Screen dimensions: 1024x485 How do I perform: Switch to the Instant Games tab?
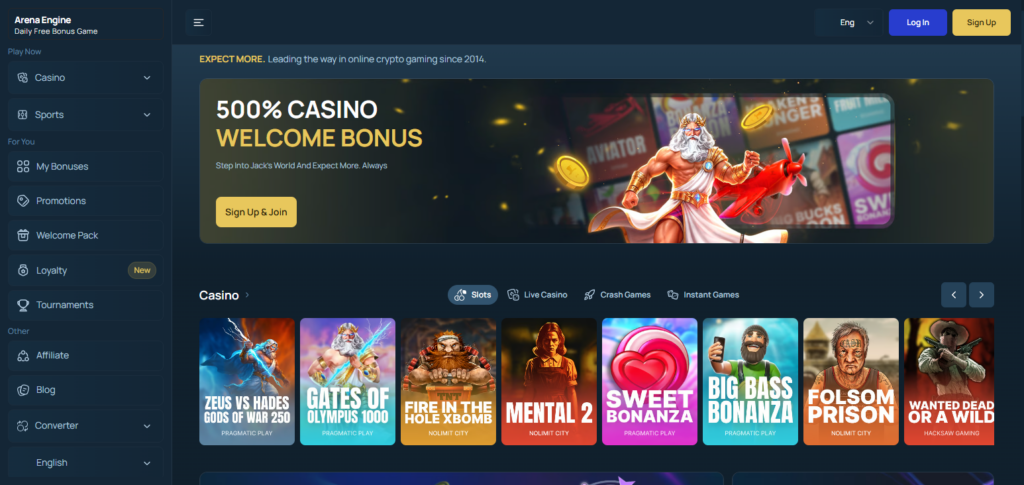[703, 295]
